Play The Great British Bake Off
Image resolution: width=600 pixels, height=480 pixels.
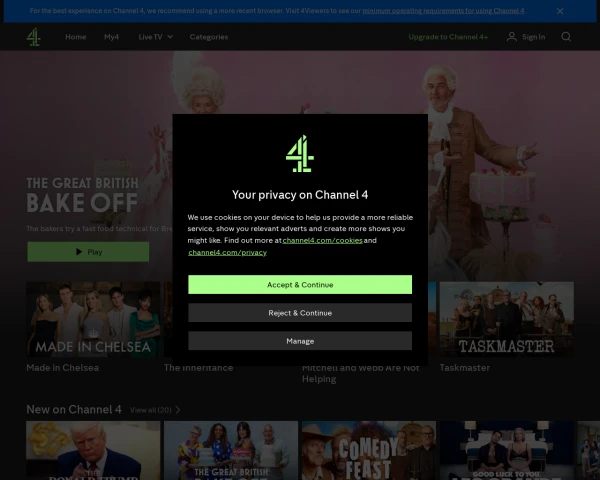pos(88,252)
